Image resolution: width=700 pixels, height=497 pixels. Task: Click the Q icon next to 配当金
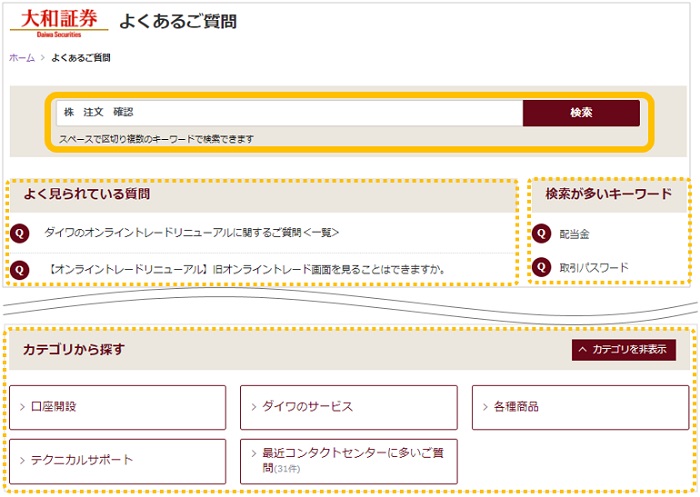point(541,233)
